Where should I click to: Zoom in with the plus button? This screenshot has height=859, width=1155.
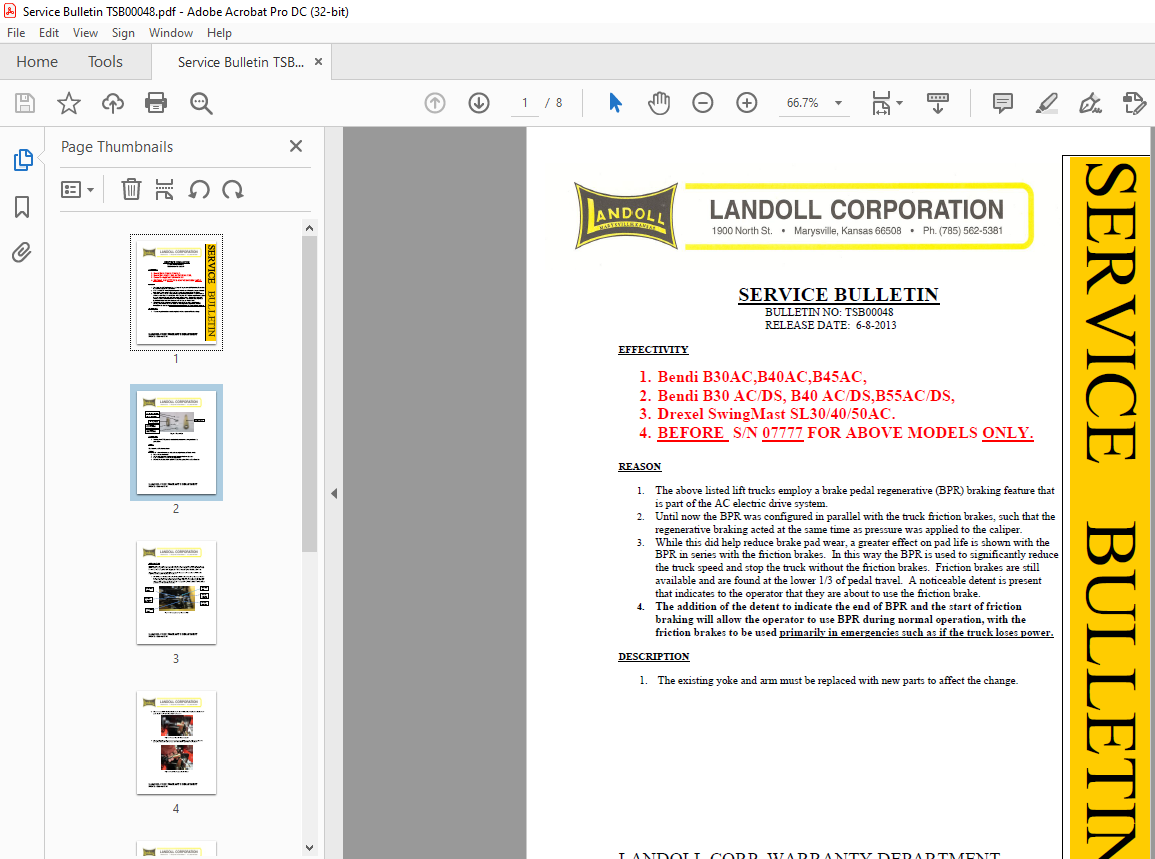[x=747, y=103]
